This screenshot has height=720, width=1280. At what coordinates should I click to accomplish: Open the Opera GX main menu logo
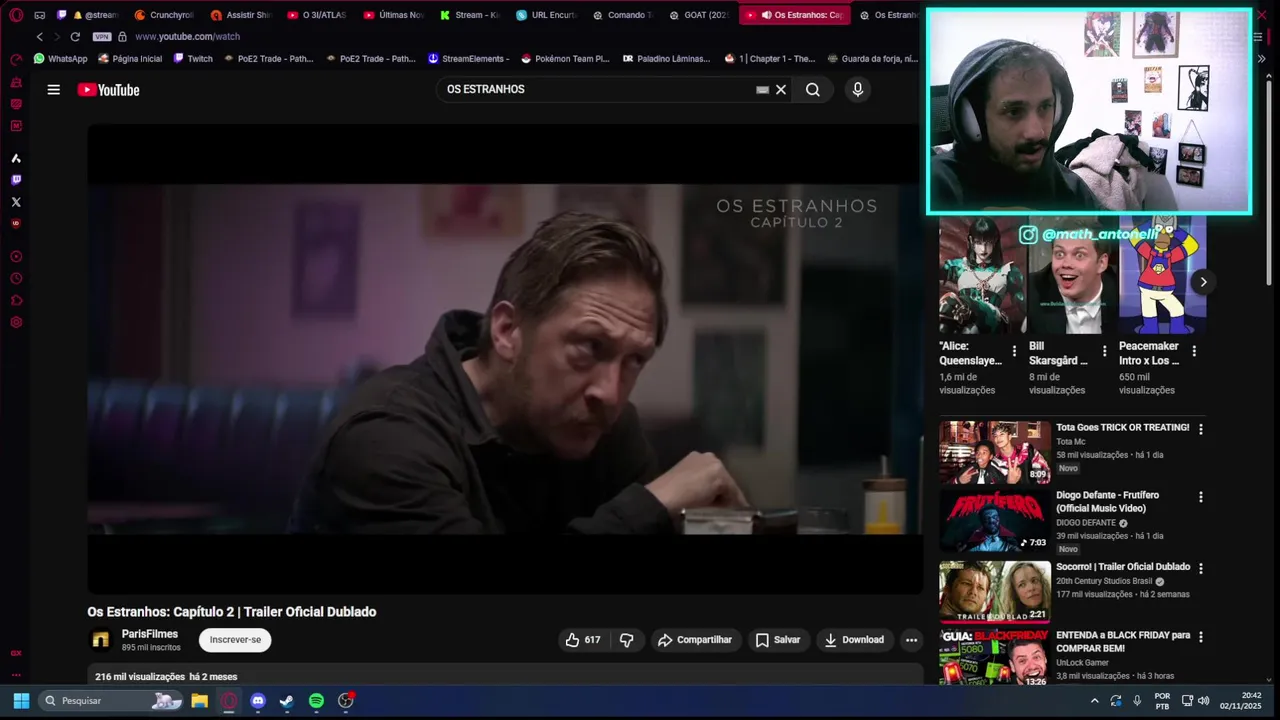[16, 15]
